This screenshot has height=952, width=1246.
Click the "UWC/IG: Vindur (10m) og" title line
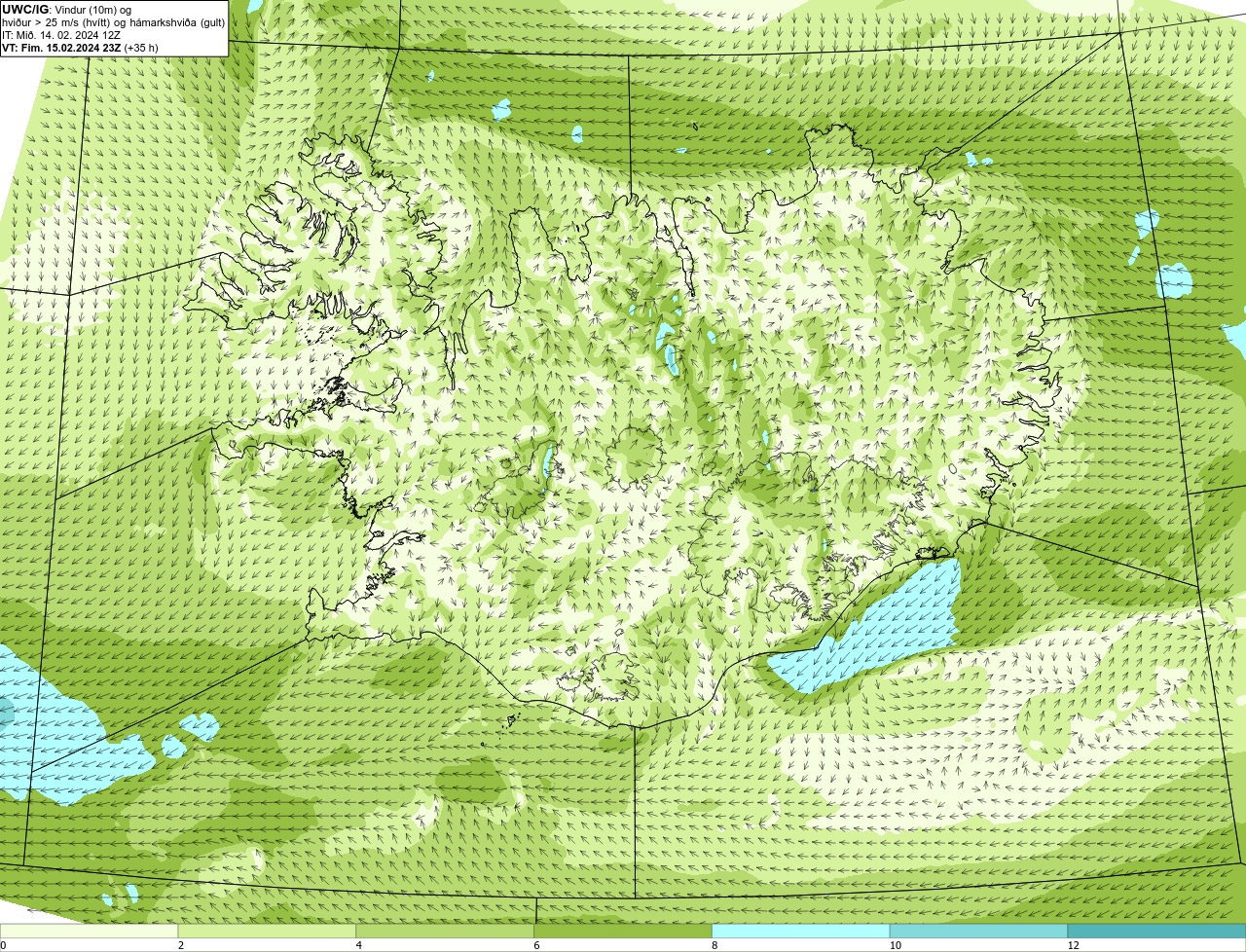(66, 9)
